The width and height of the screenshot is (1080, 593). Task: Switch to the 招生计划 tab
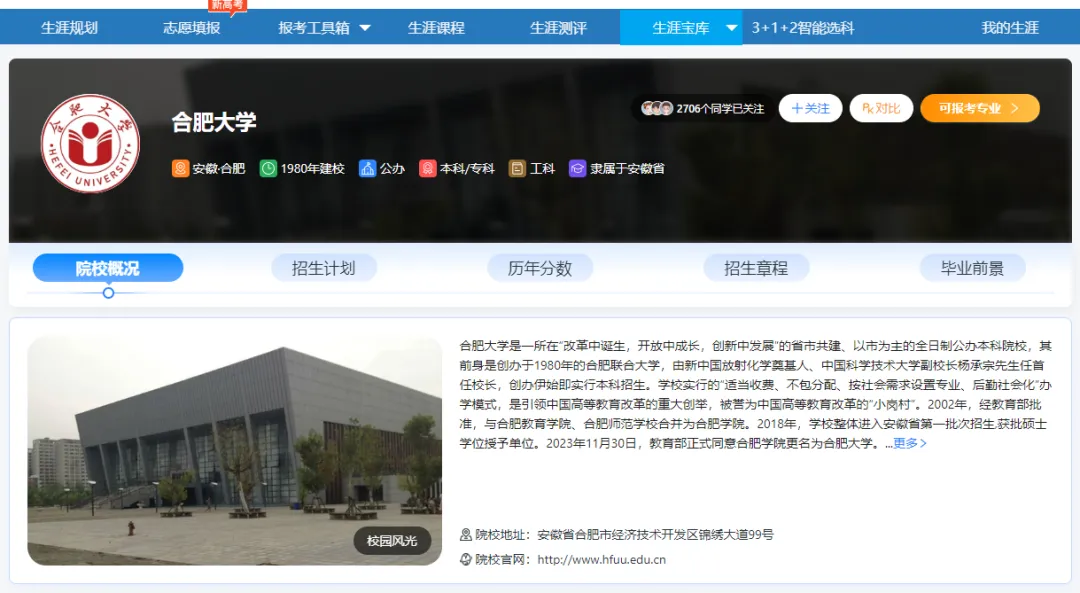(324, 268)
